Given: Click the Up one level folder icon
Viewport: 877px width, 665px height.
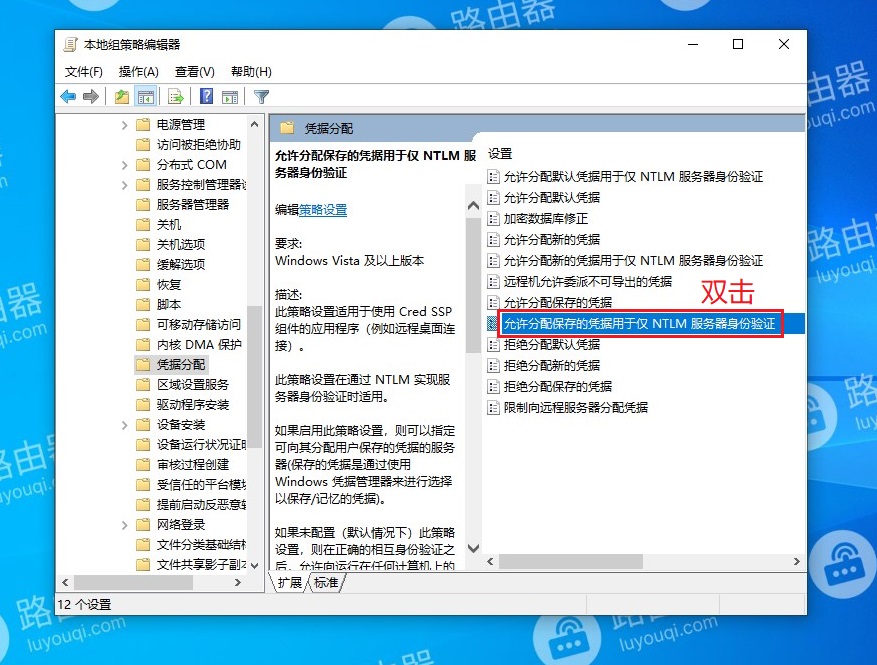Looking at the screenshot, I should coord(121,97).
